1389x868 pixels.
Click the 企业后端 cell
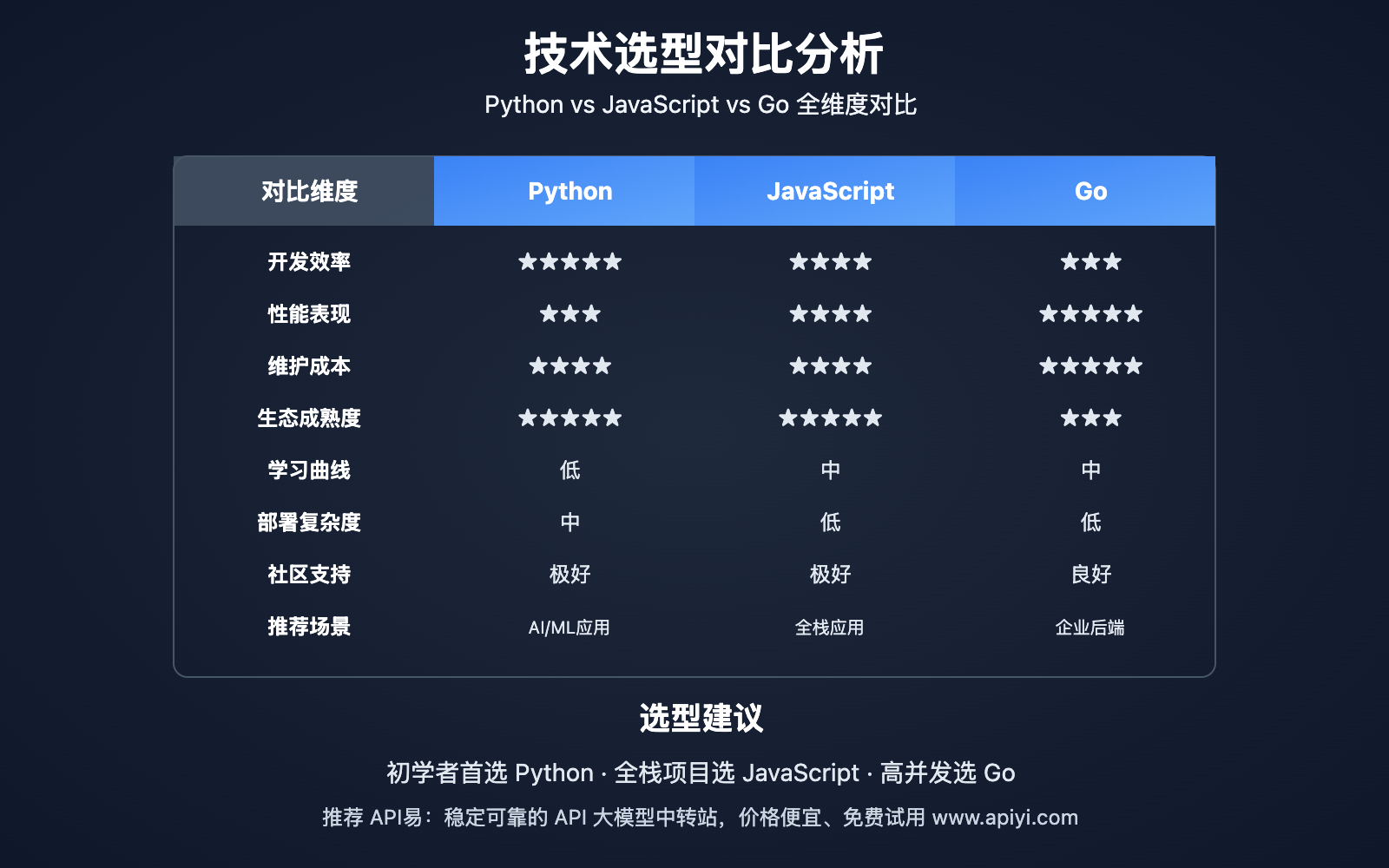click(x=1090, y=627)
